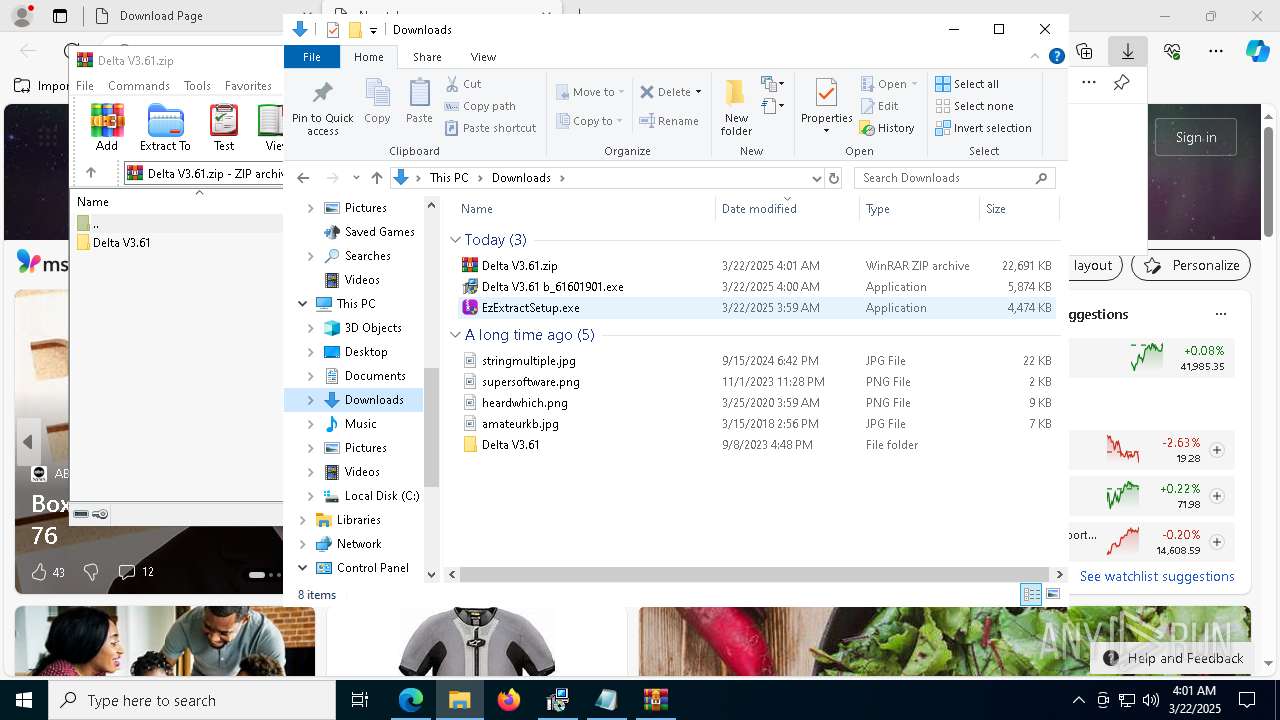Expand Libraries tree node
The height and width of the screenshot is (720, 1280).
coord(303,520)
